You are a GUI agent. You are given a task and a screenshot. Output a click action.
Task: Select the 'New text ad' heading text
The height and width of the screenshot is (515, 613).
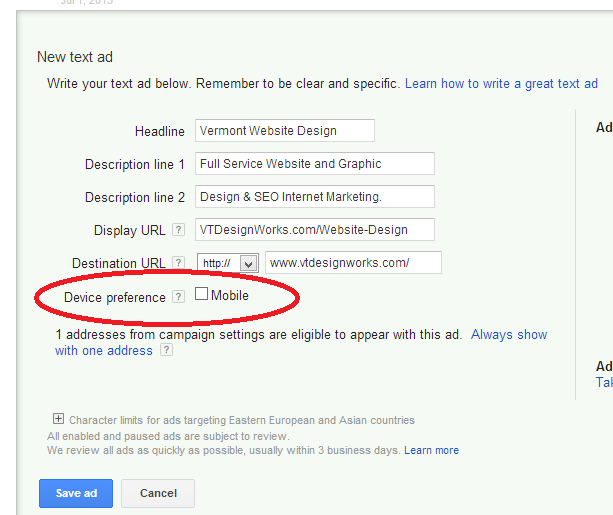click(x=75, y=57)
